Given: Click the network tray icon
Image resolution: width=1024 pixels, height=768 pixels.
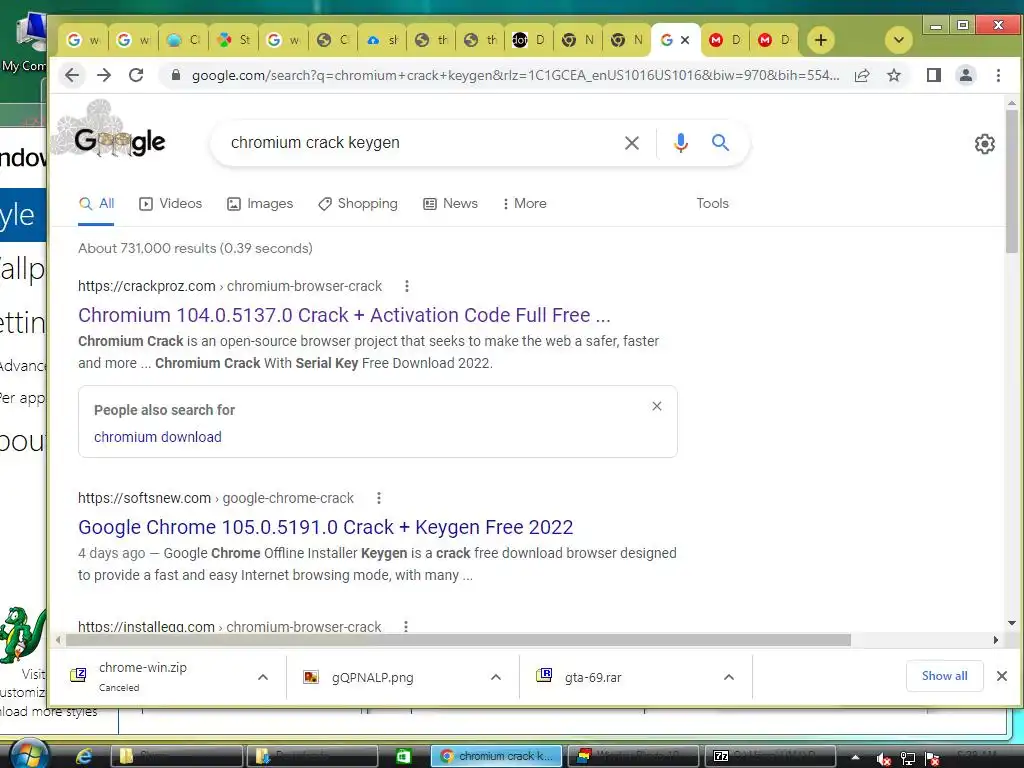Looking at the screenshot, I should click(907, 758).
